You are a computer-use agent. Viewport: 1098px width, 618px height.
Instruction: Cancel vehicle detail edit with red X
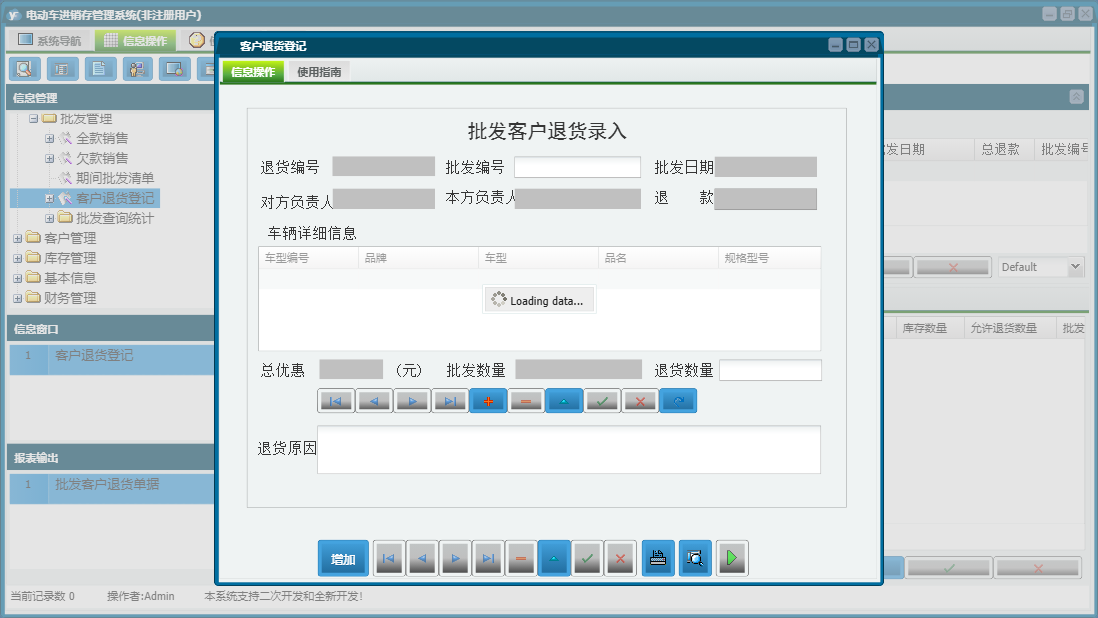pos(640,401)
